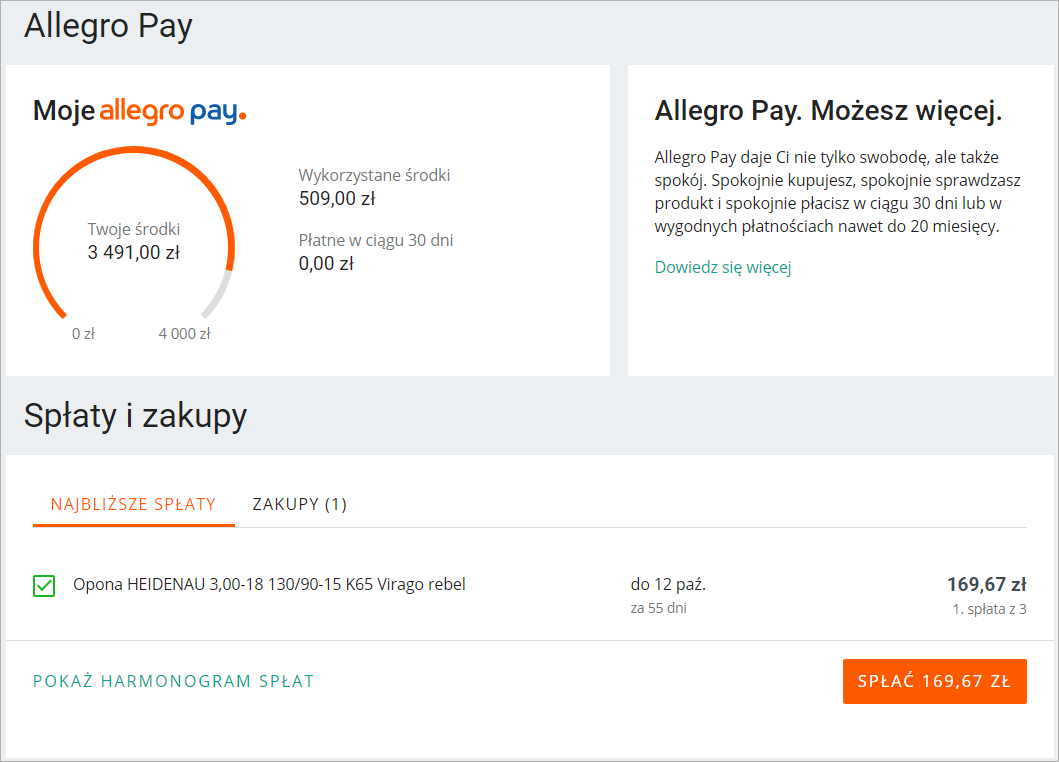Screen dimensions: 1059x762
Task: Tick the checkbox beside the HEIDENAU tyre payment
Action: [x=44, y=586]
